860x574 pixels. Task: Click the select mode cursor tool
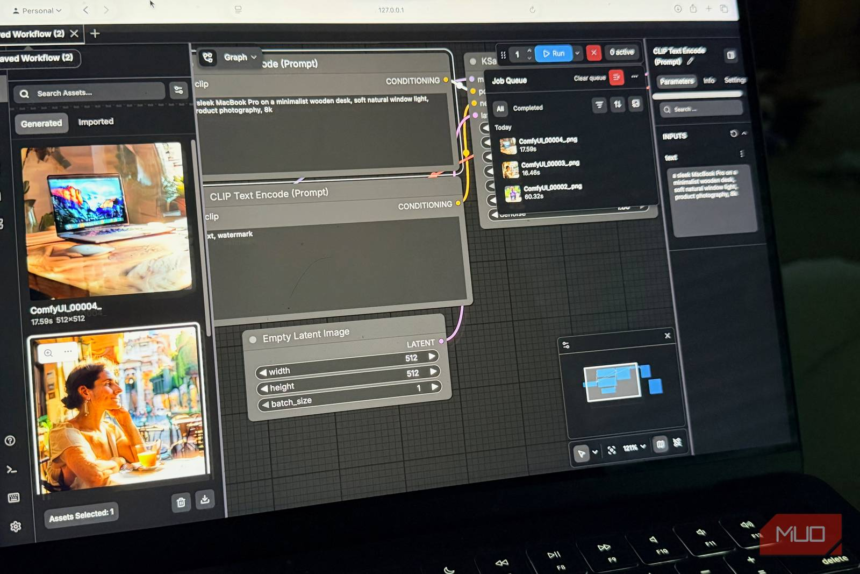tap(580, 453)
